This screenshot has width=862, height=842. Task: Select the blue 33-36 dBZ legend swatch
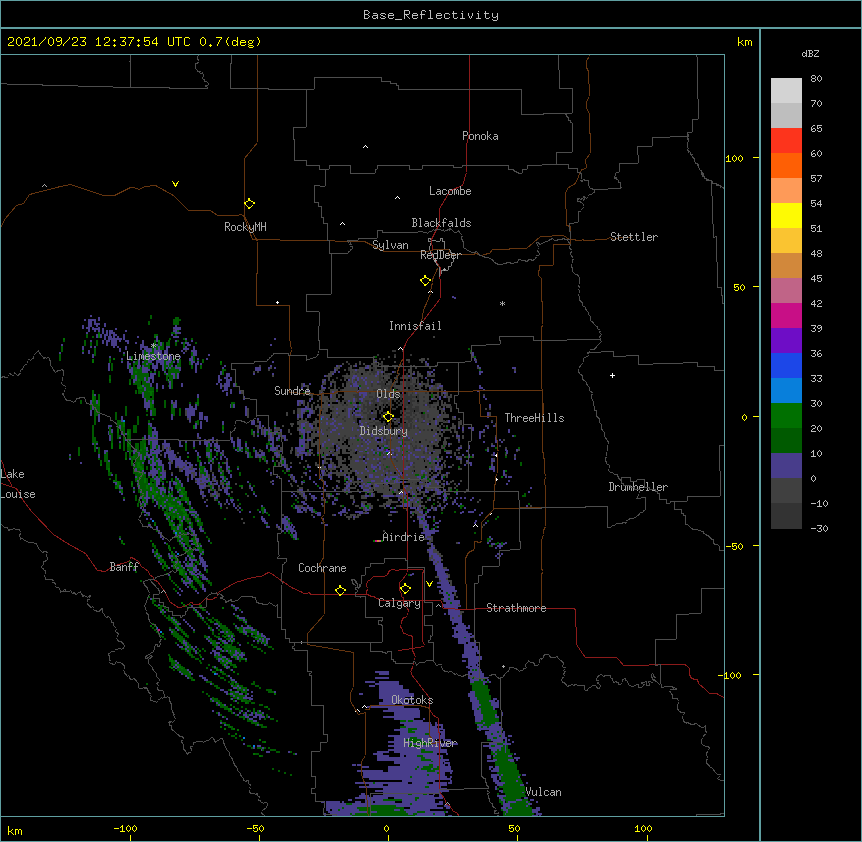pos(786,365)
